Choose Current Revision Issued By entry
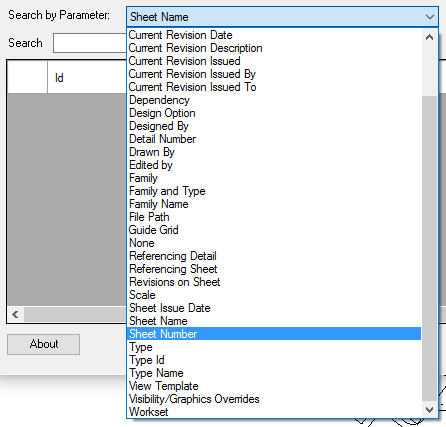This screenshot has width=446, height=427. click(274, 74)
